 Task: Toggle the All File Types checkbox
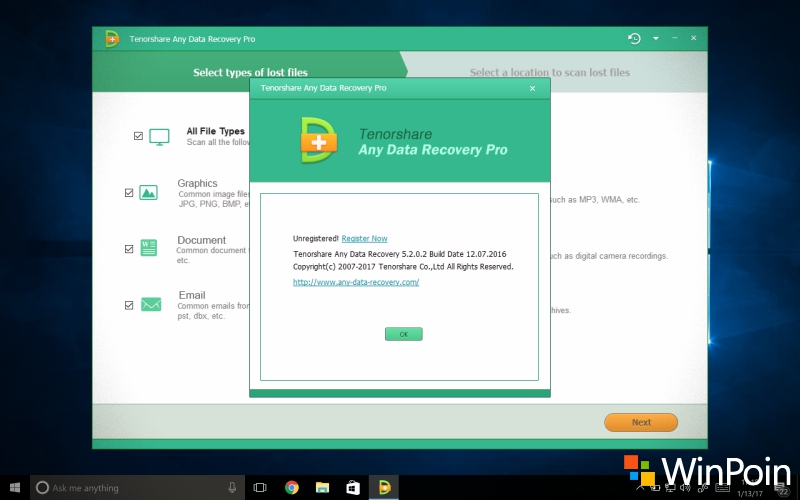click(138, 136)
